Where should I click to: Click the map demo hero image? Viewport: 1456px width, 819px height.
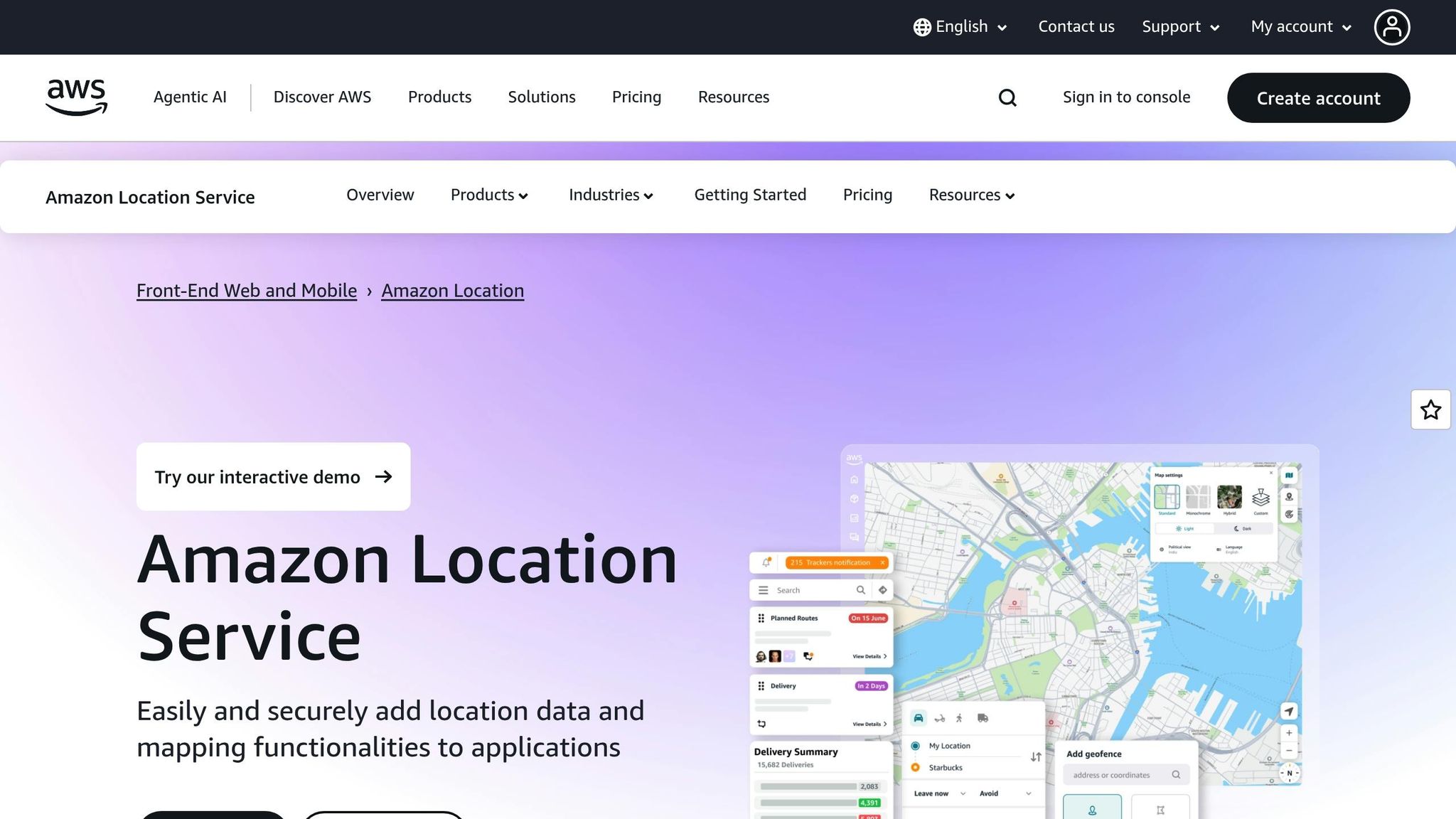click(x=1034, y=631)
